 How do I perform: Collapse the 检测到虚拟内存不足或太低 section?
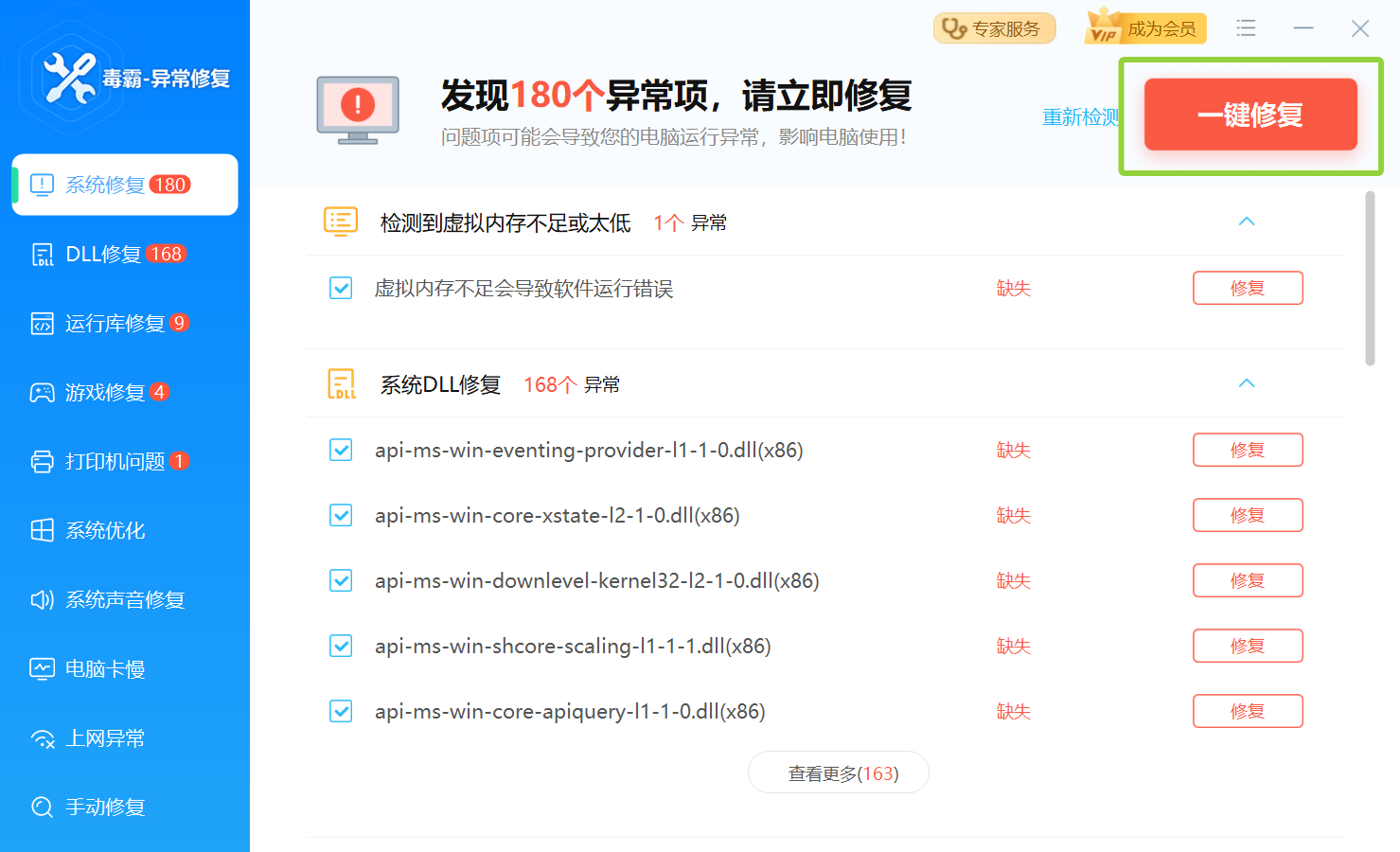[1247, 222]
